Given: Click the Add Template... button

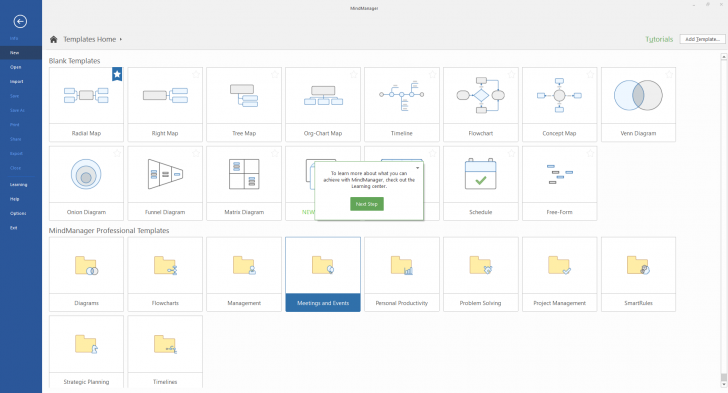Looking at the screenshot, I should tap(702, 39).
